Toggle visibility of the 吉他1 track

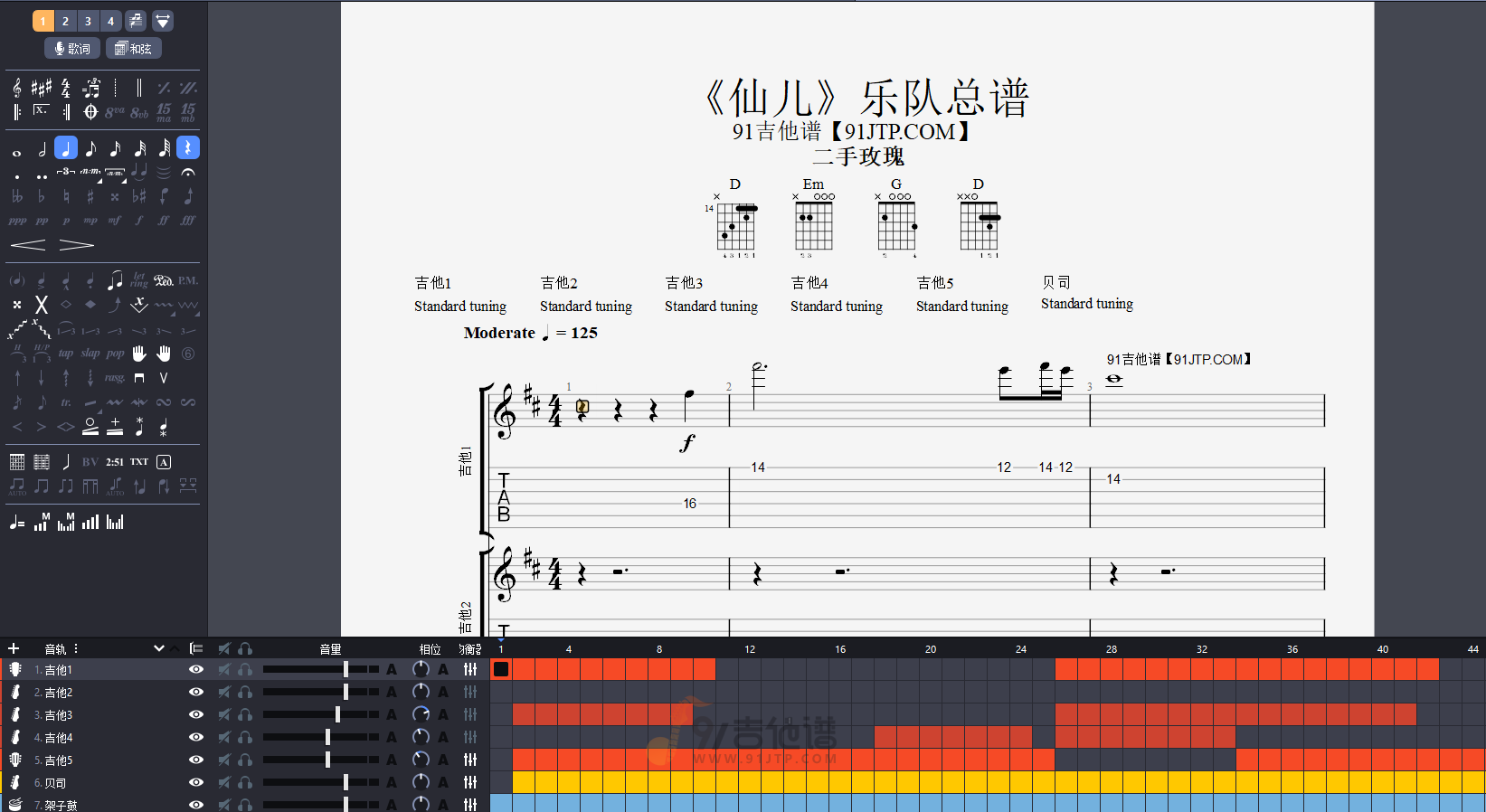tap(195, 669)
